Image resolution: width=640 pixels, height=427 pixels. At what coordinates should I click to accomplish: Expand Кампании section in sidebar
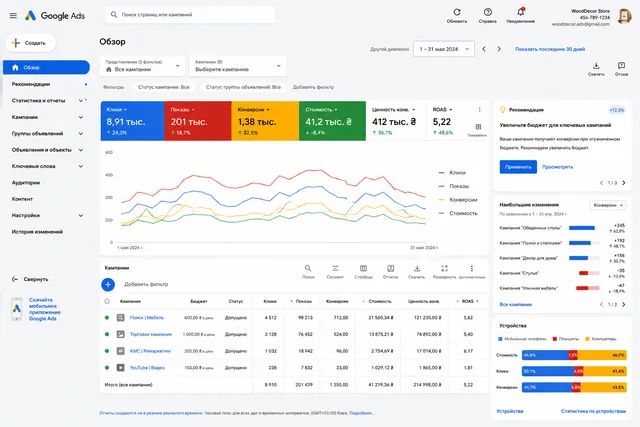[x=81, y=117]
